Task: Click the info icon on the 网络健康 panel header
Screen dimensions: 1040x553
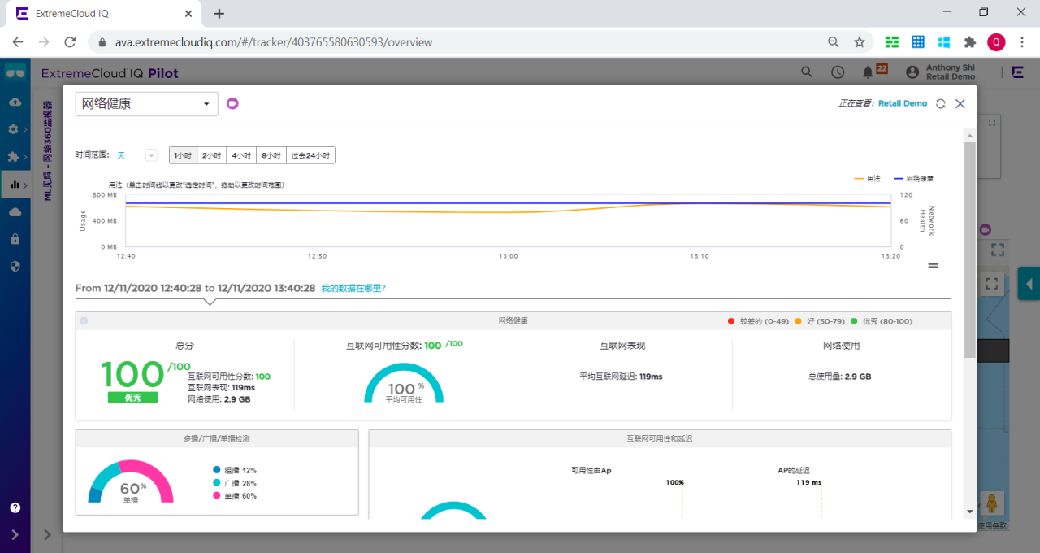Action: [x=84, y=321]
